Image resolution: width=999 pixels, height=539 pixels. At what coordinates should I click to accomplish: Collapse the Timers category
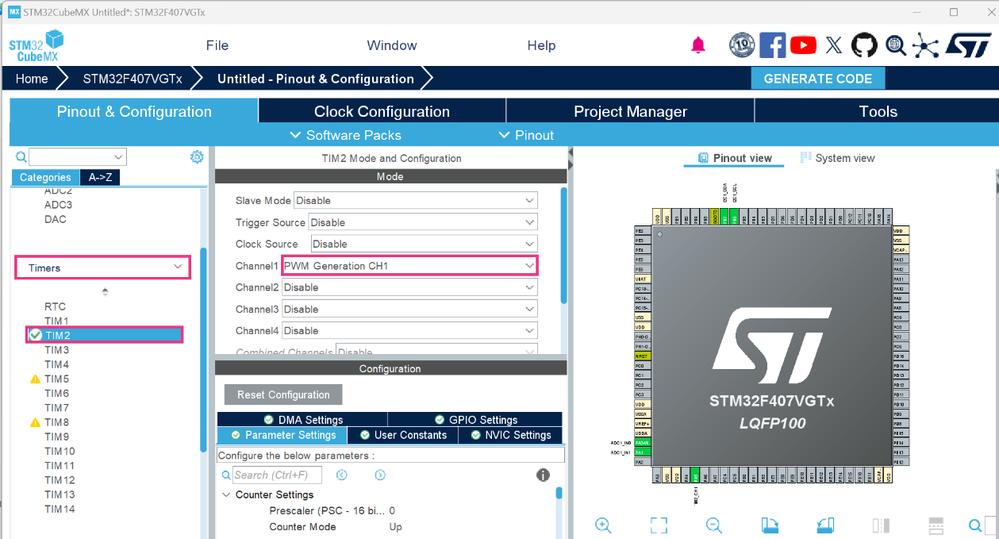[103, 268]
